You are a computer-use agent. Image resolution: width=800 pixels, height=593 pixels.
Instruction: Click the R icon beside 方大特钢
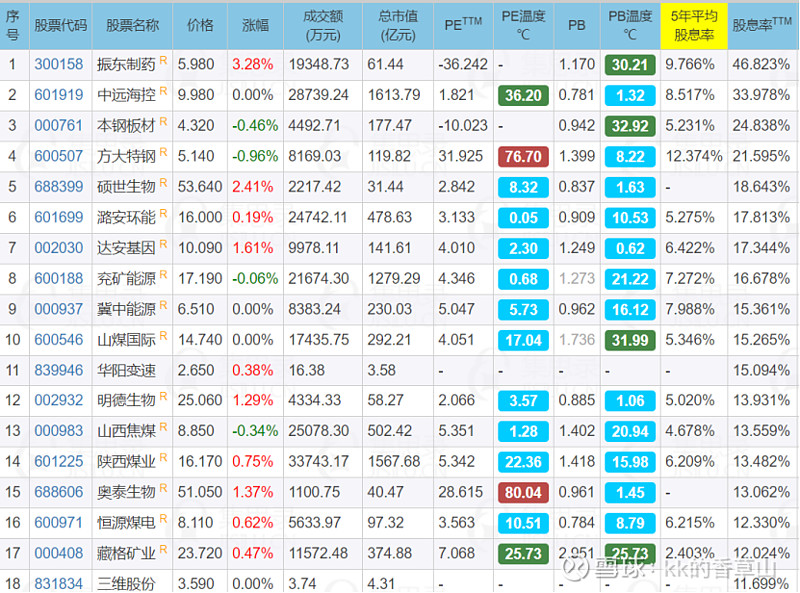coord(163,153)
